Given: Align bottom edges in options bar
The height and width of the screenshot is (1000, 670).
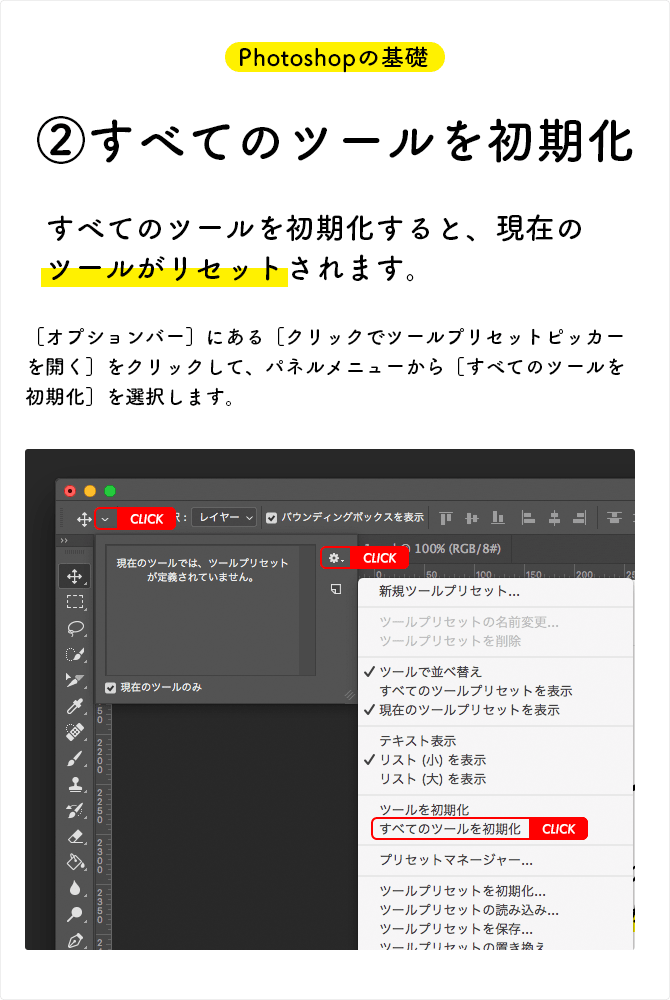Looking at the screenshot, I should (498, 518).
